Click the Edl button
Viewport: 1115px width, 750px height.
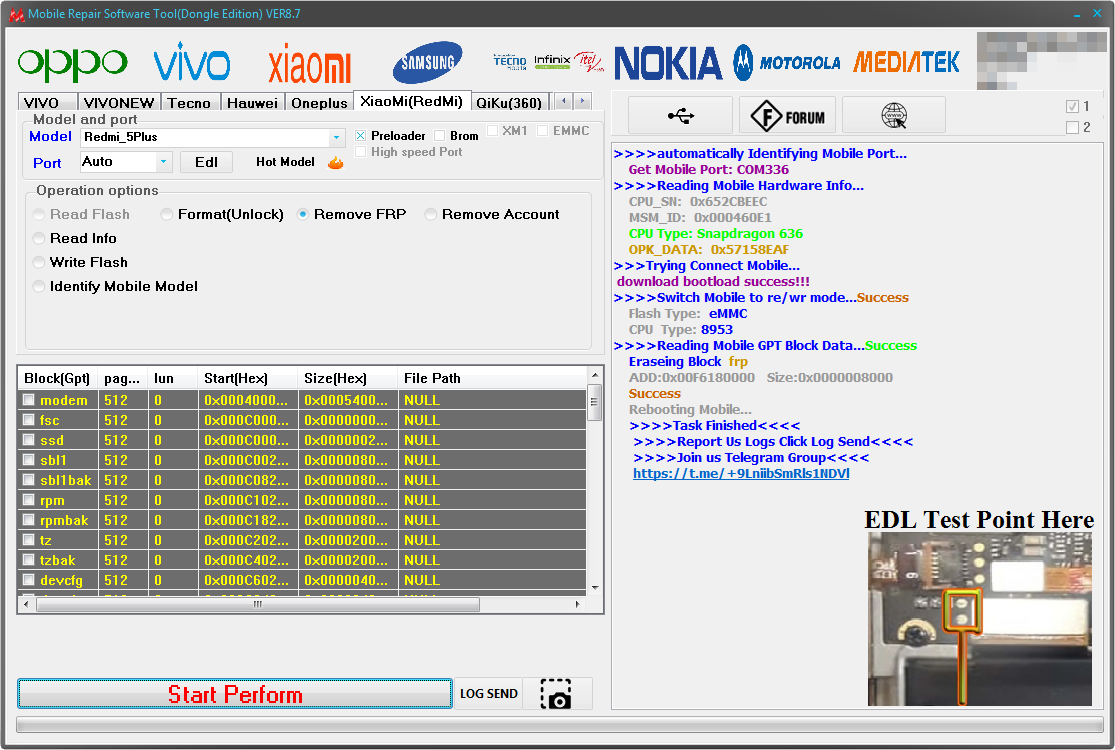[x=206, y=162]
